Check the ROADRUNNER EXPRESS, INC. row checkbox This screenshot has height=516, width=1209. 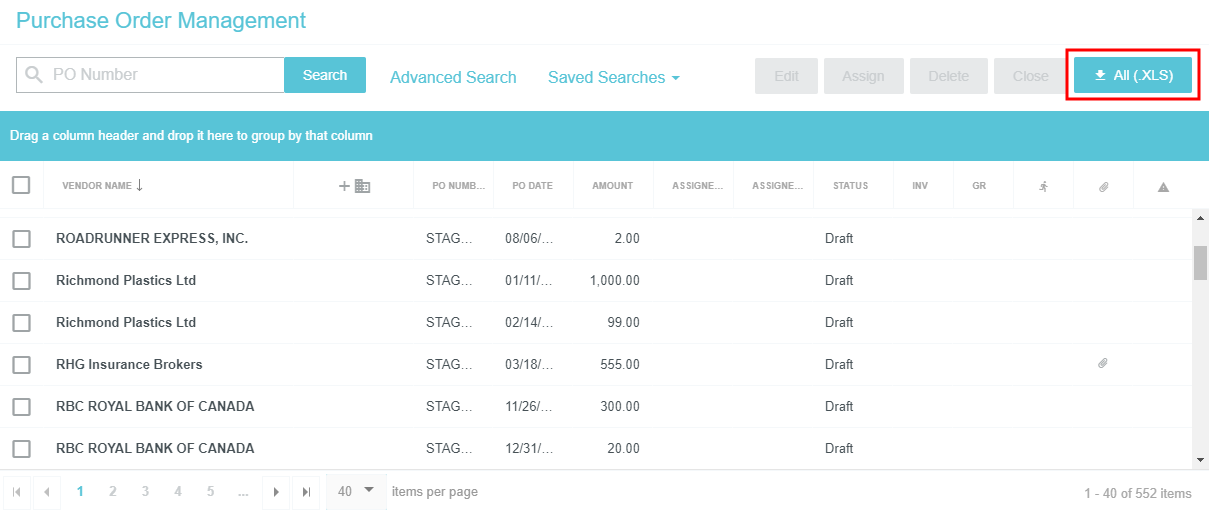21,239
